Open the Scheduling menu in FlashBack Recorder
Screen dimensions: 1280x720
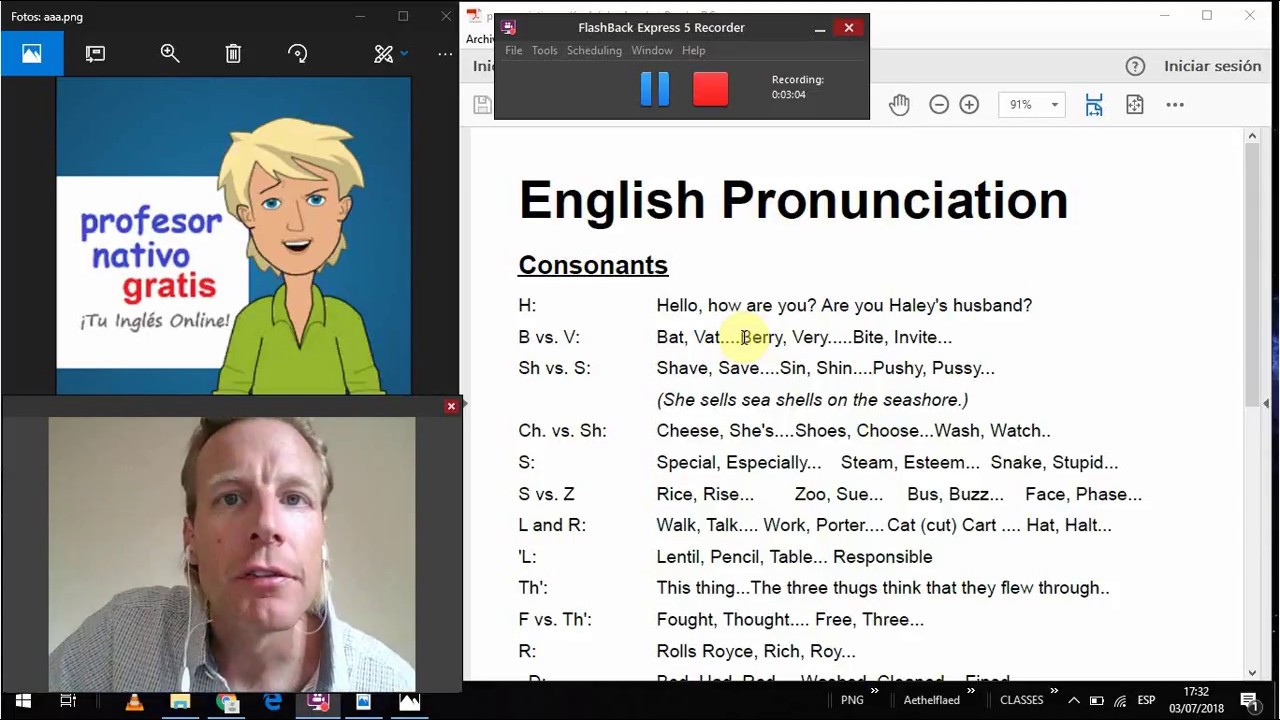point(594,50)
